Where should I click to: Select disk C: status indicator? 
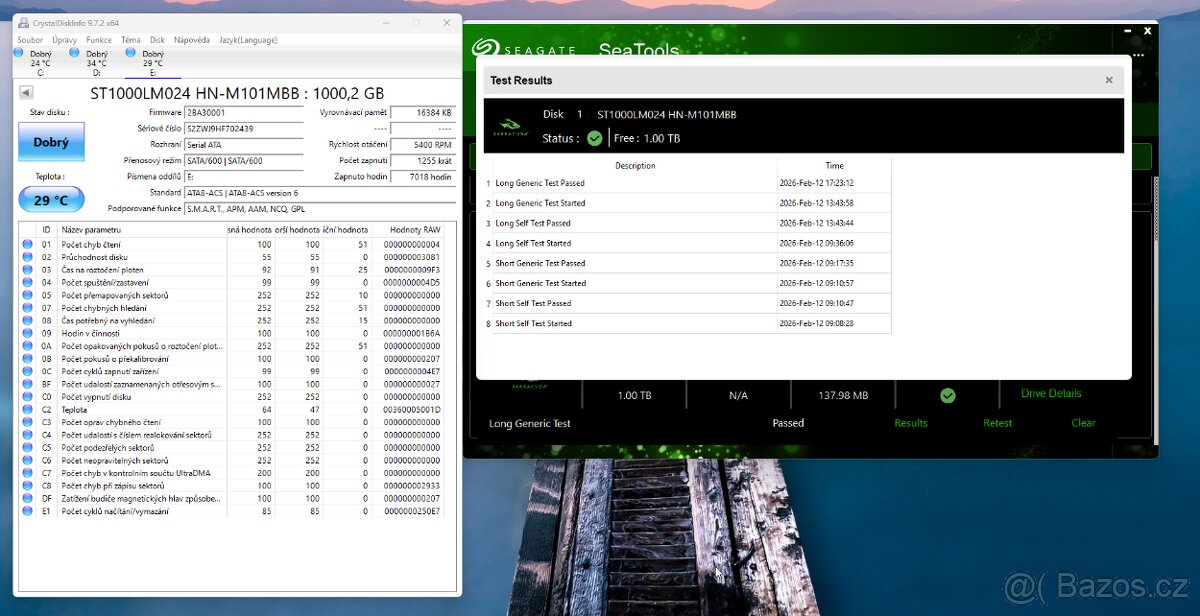pos(41,62)
